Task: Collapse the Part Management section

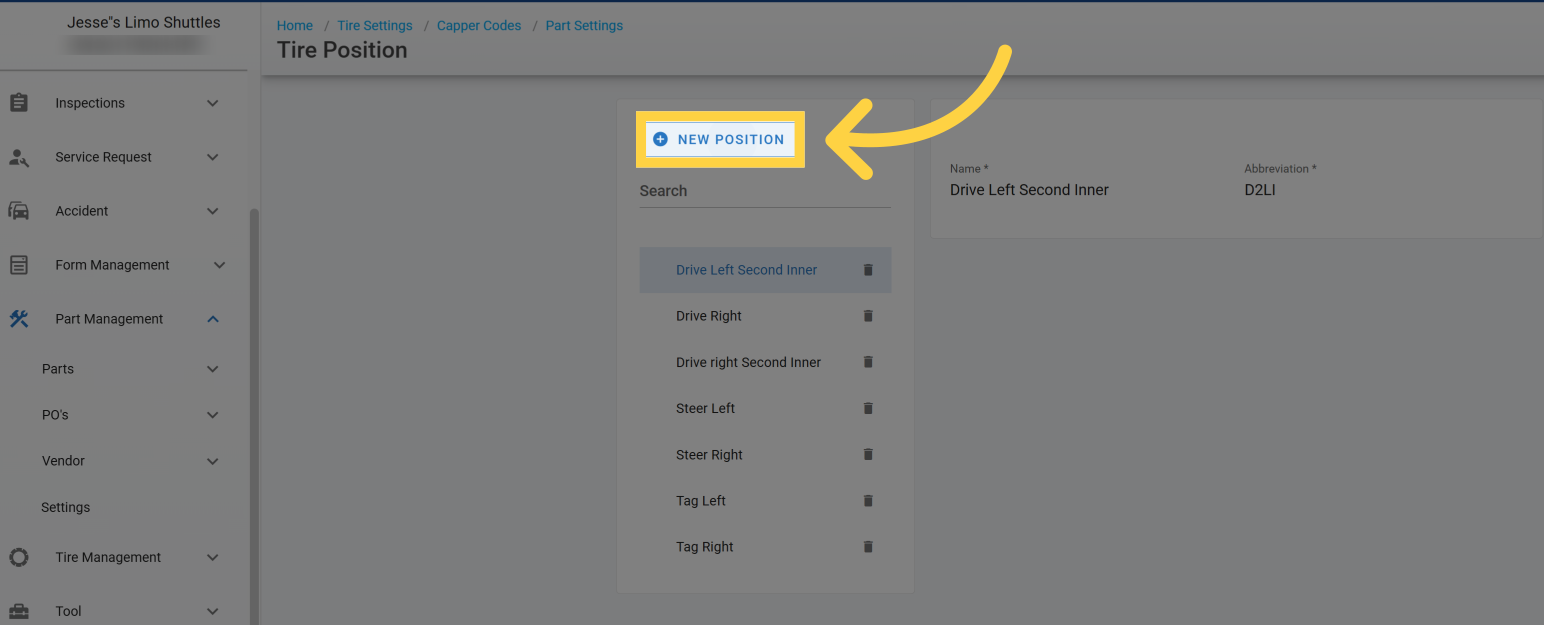Action: pyautogui.click(x=212, y=319)
